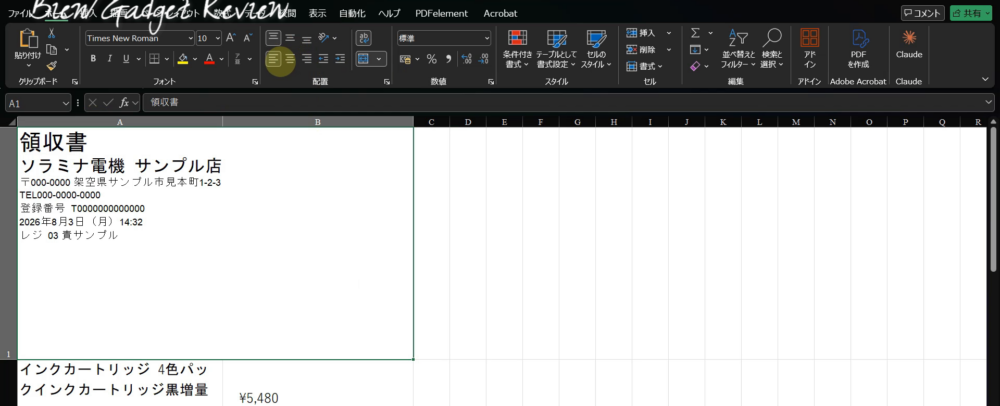
Task: Click Create PDF (PDFを作成) icon
Action: tap(858, 49)
